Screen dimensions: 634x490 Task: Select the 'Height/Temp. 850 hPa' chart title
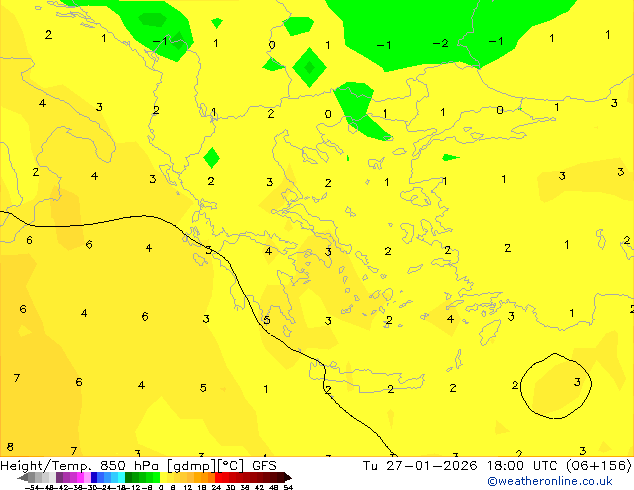coord(79,466)
